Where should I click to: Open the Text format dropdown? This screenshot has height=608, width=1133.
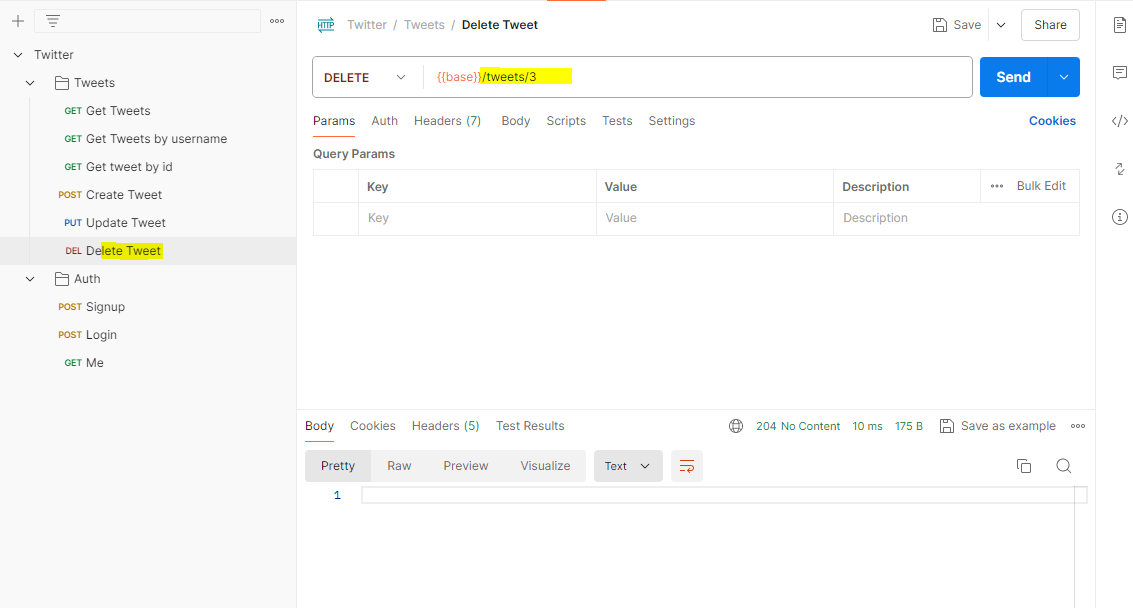point(628,466)
